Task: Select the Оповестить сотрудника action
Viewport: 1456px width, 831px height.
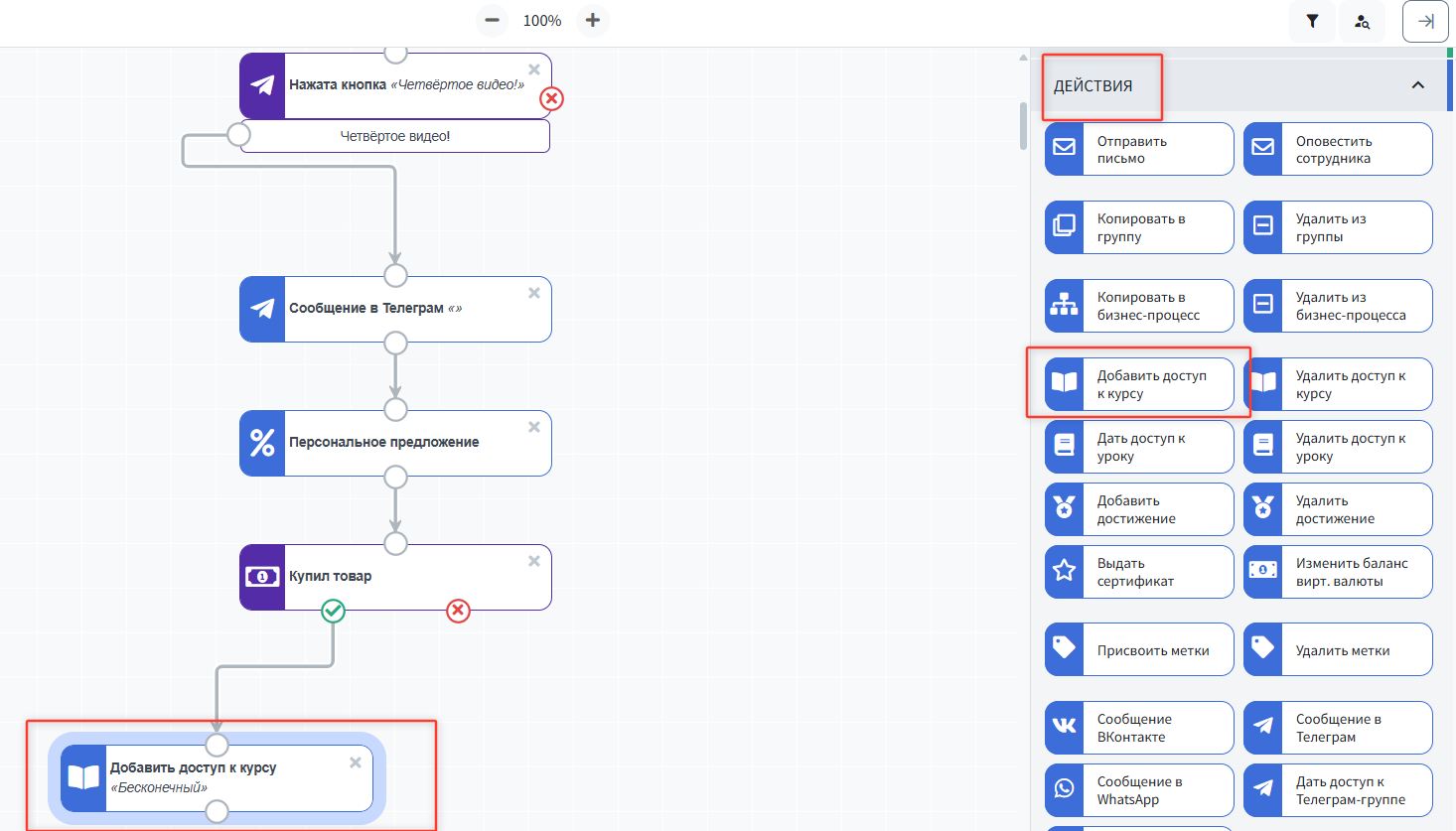Action: [1338, 150]
